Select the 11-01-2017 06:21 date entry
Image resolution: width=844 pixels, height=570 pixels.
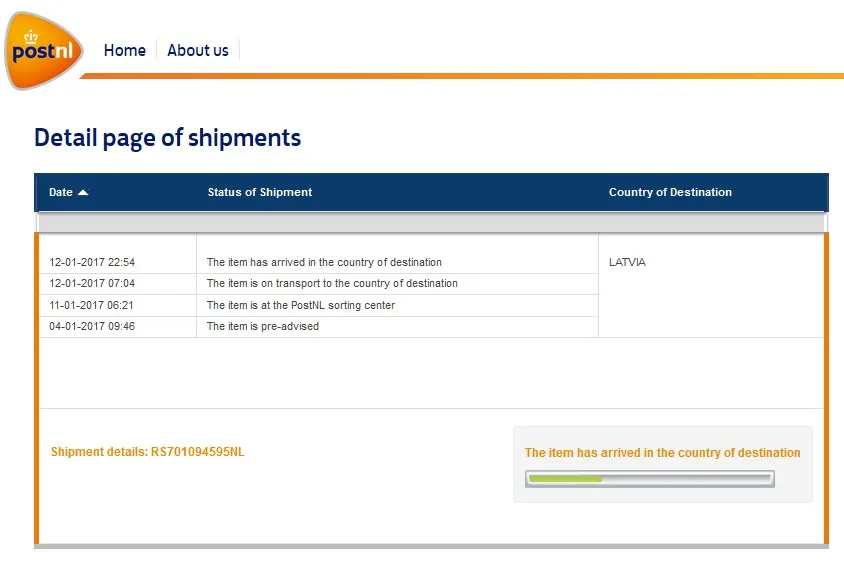pyautogui.click(x=92, y=305)
